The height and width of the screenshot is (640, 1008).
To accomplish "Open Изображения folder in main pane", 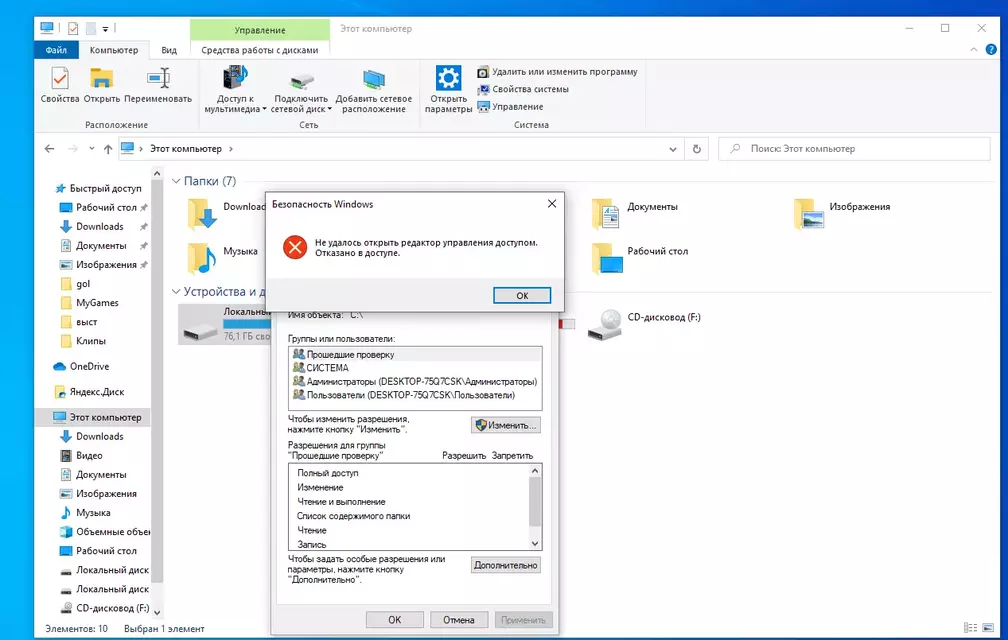I will point(842,214).
